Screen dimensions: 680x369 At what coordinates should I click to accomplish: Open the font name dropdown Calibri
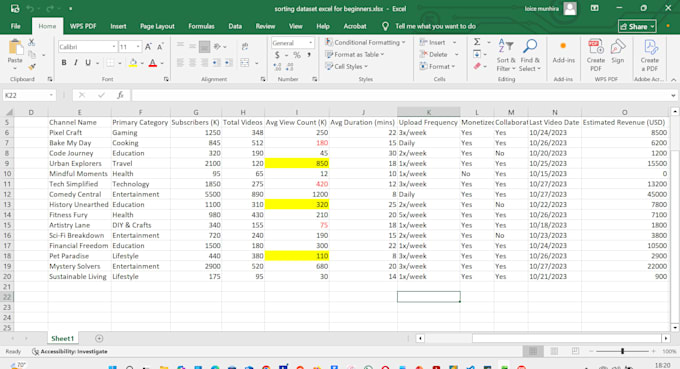click(x=114, y=46)
